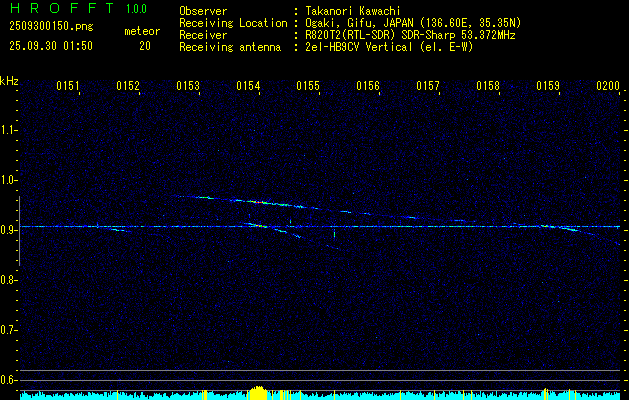Click the 0151 time marker

click(68, 86)
